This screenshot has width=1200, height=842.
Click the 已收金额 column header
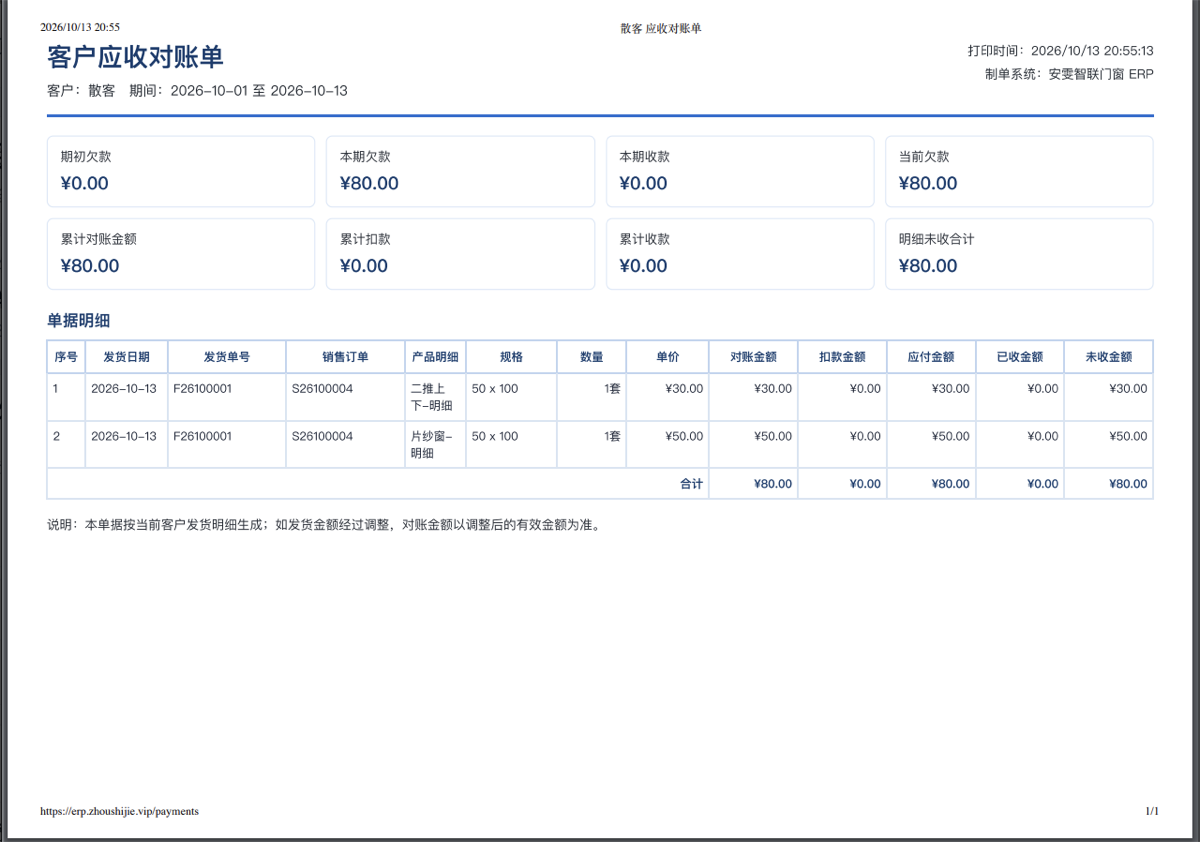coord(1020,357)
